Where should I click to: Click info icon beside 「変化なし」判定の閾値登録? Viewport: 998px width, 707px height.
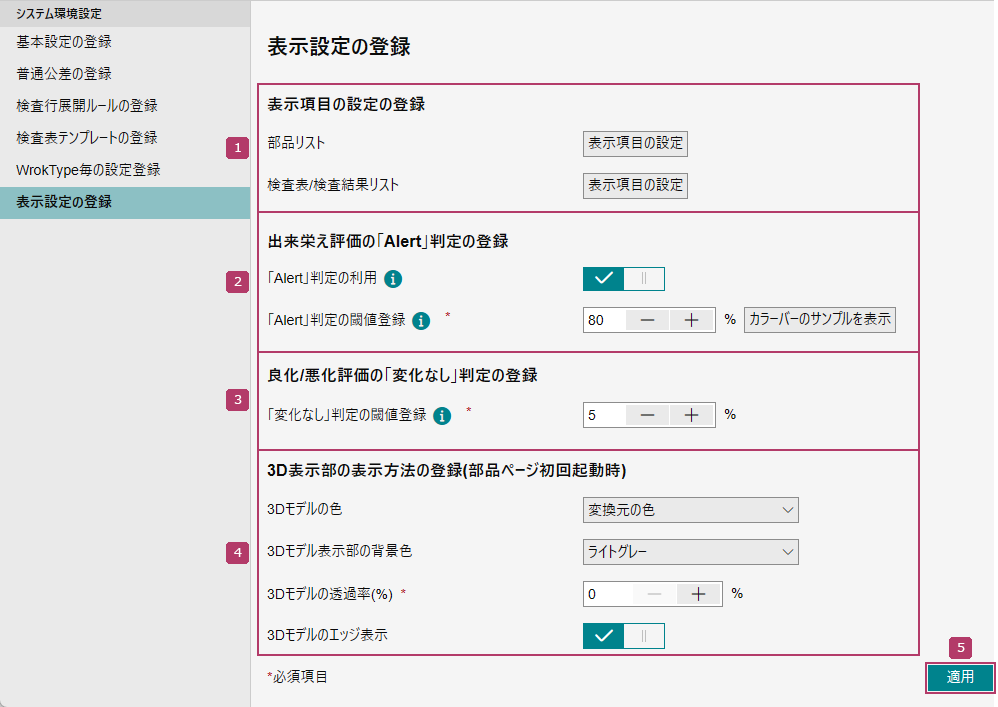[442, 415]
